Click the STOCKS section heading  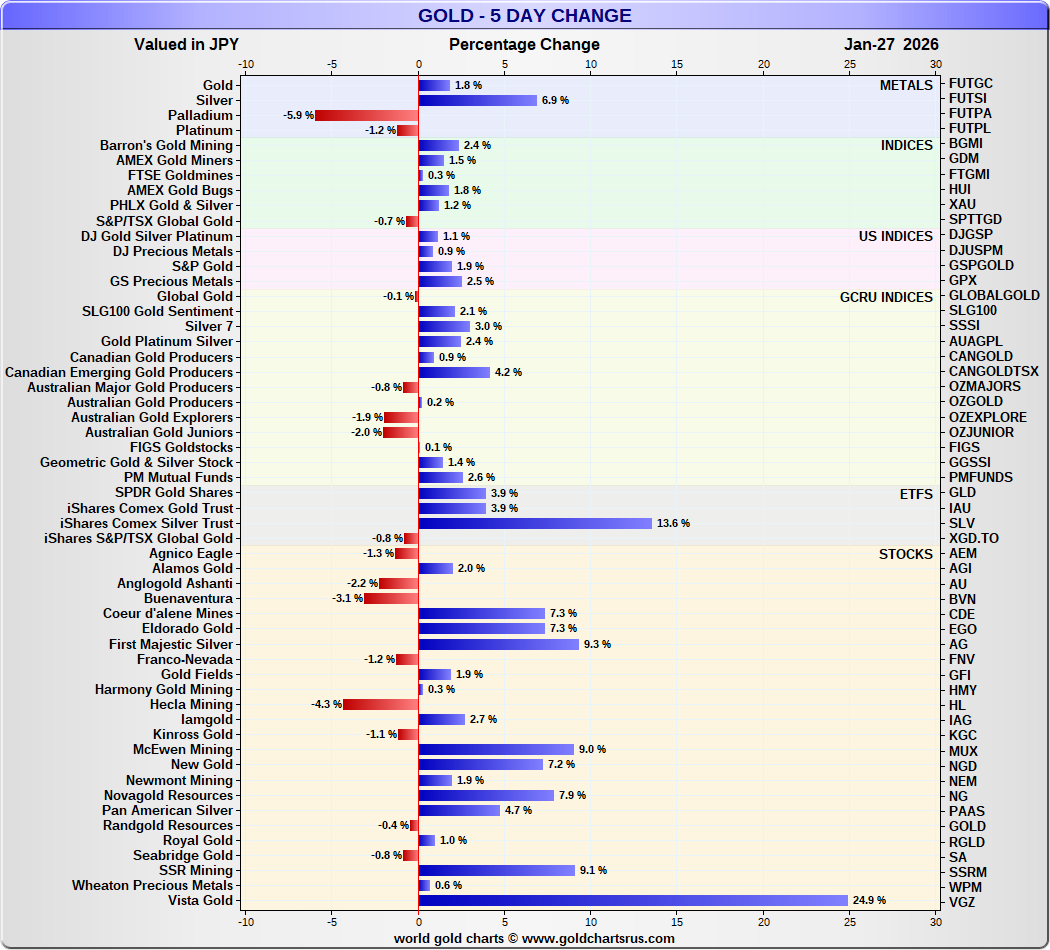[x=905, y=554]
